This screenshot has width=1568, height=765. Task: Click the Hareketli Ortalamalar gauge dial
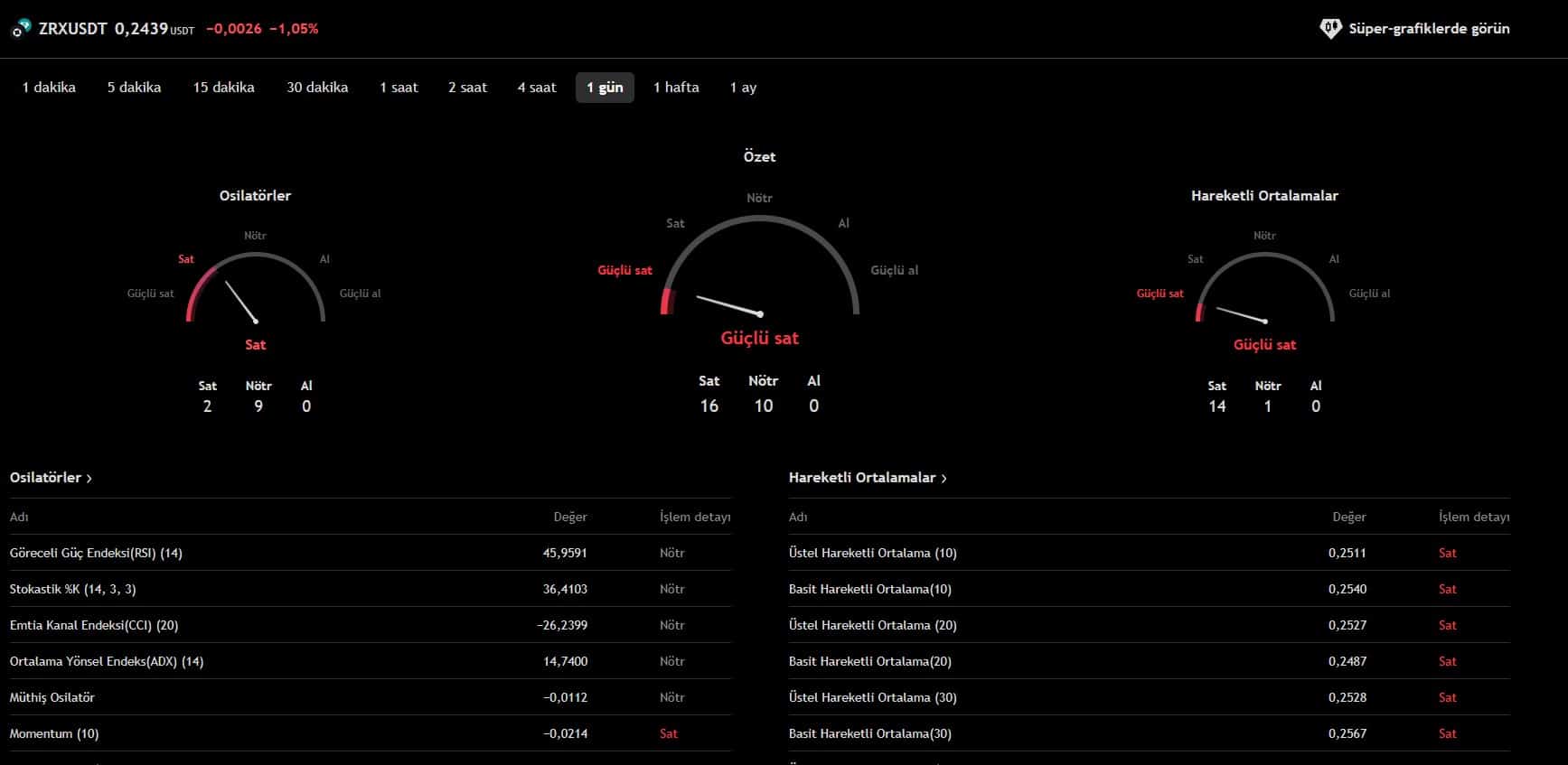[1265, 288]
